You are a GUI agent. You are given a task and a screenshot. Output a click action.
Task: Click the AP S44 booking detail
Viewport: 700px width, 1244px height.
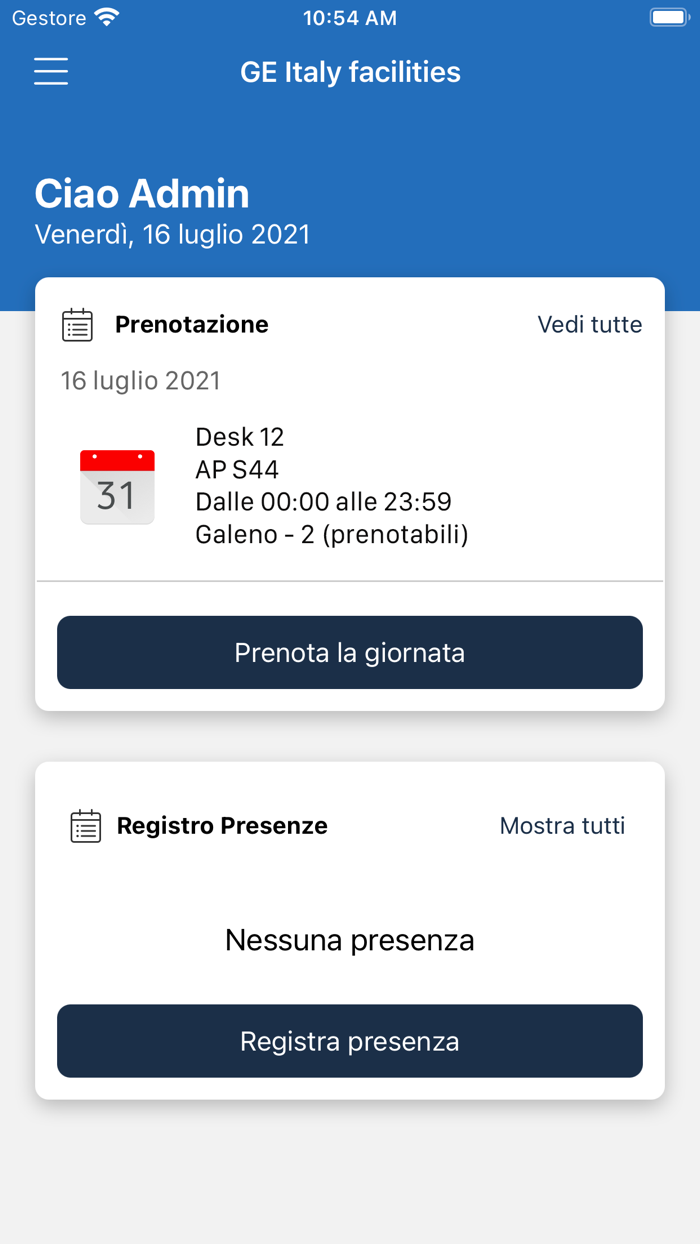click(x=230, y=469)
